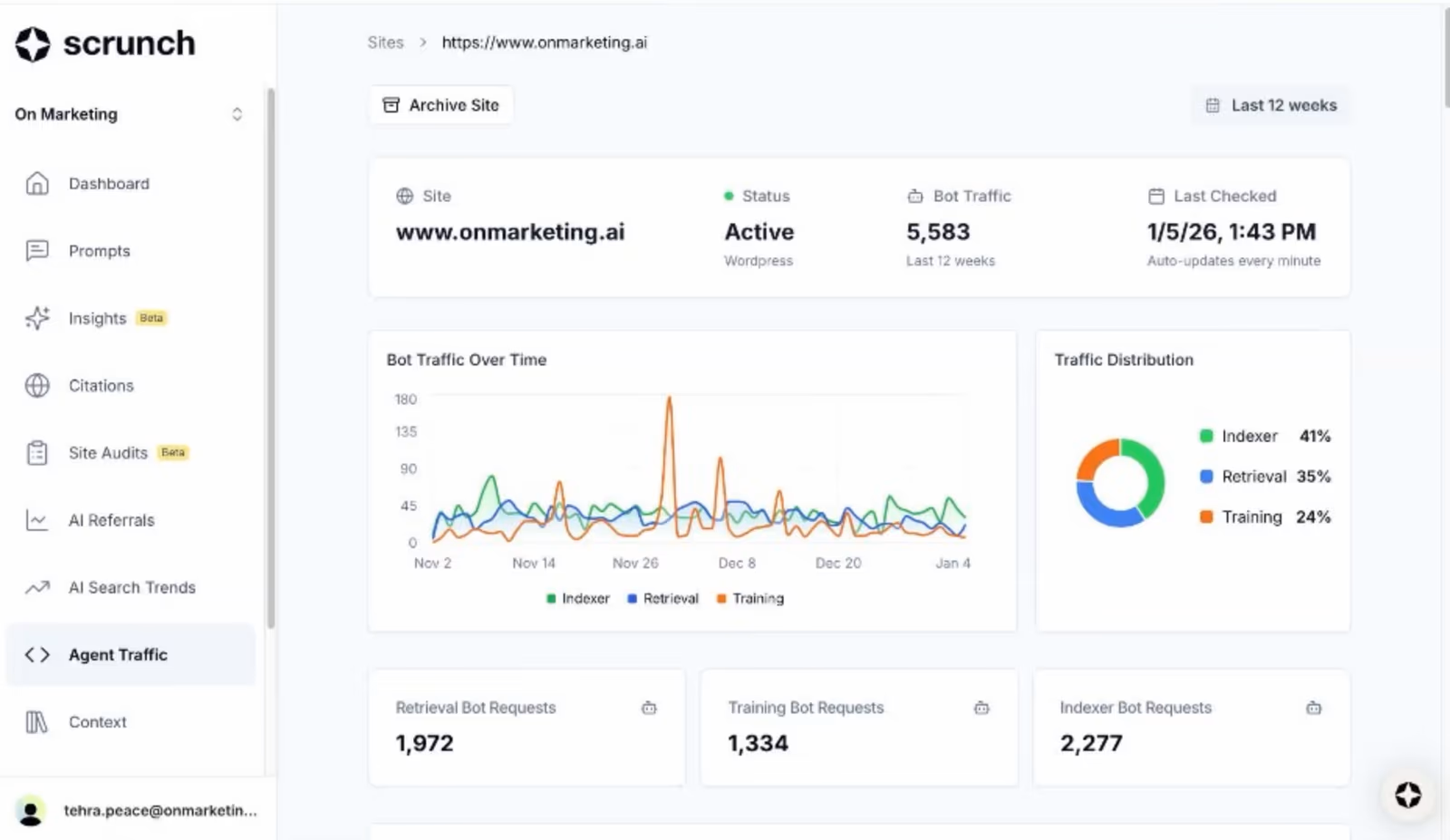Screen dimensions: 1450x840
Task: Click the https://www.onmarketing.ai breadcrumb
Action: pos(545,43)
